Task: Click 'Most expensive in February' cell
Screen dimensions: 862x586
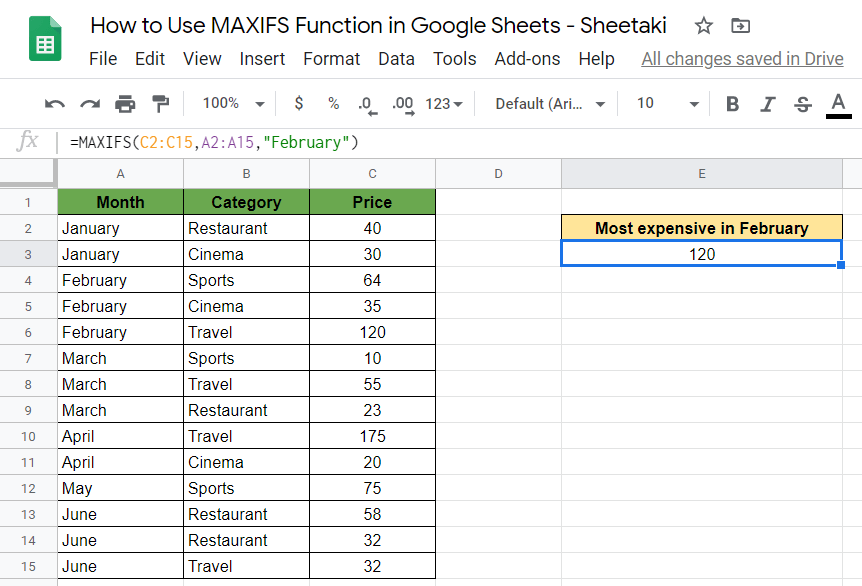Action: pyautogui.click(x=702, y=228)
